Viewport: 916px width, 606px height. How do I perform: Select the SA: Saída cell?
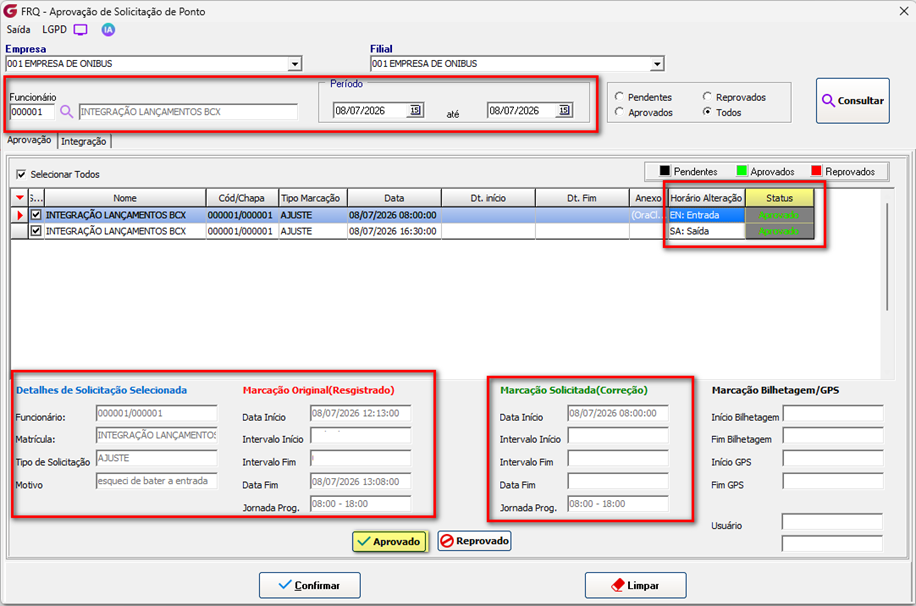(x=706, y=231)
